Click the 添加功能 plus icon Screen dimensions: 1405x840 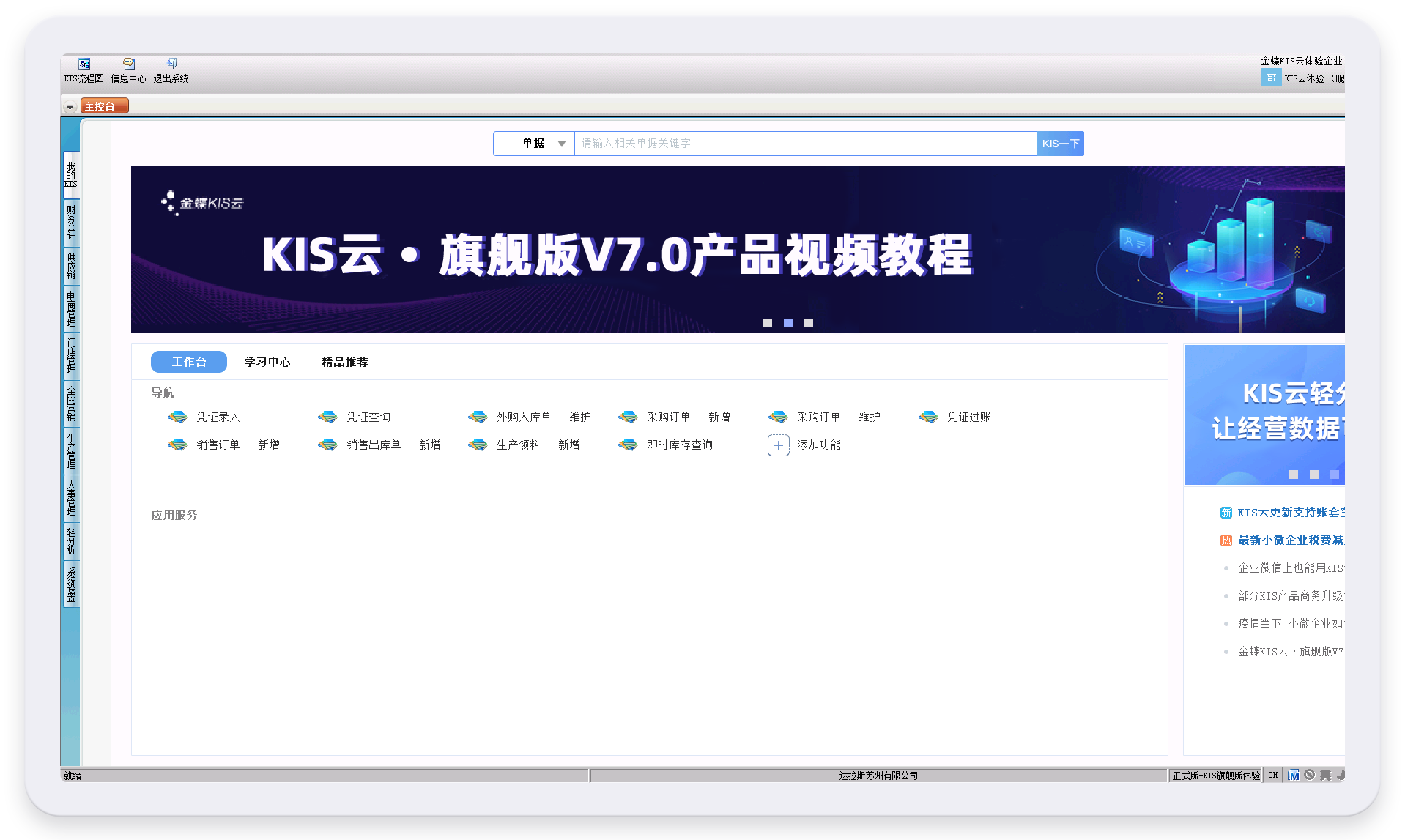778,445
